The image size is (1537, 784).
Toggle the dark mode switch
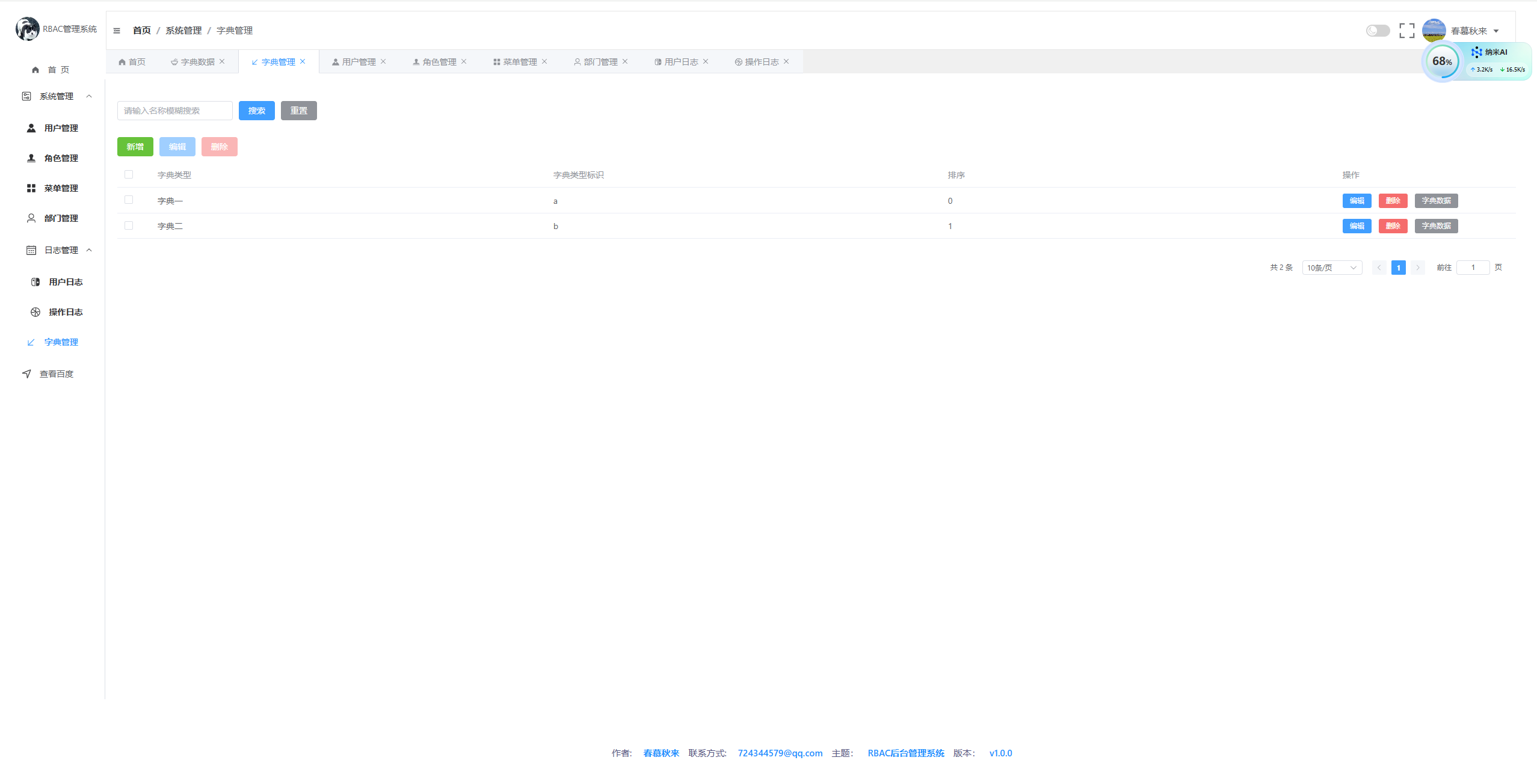coord(1377,31)
